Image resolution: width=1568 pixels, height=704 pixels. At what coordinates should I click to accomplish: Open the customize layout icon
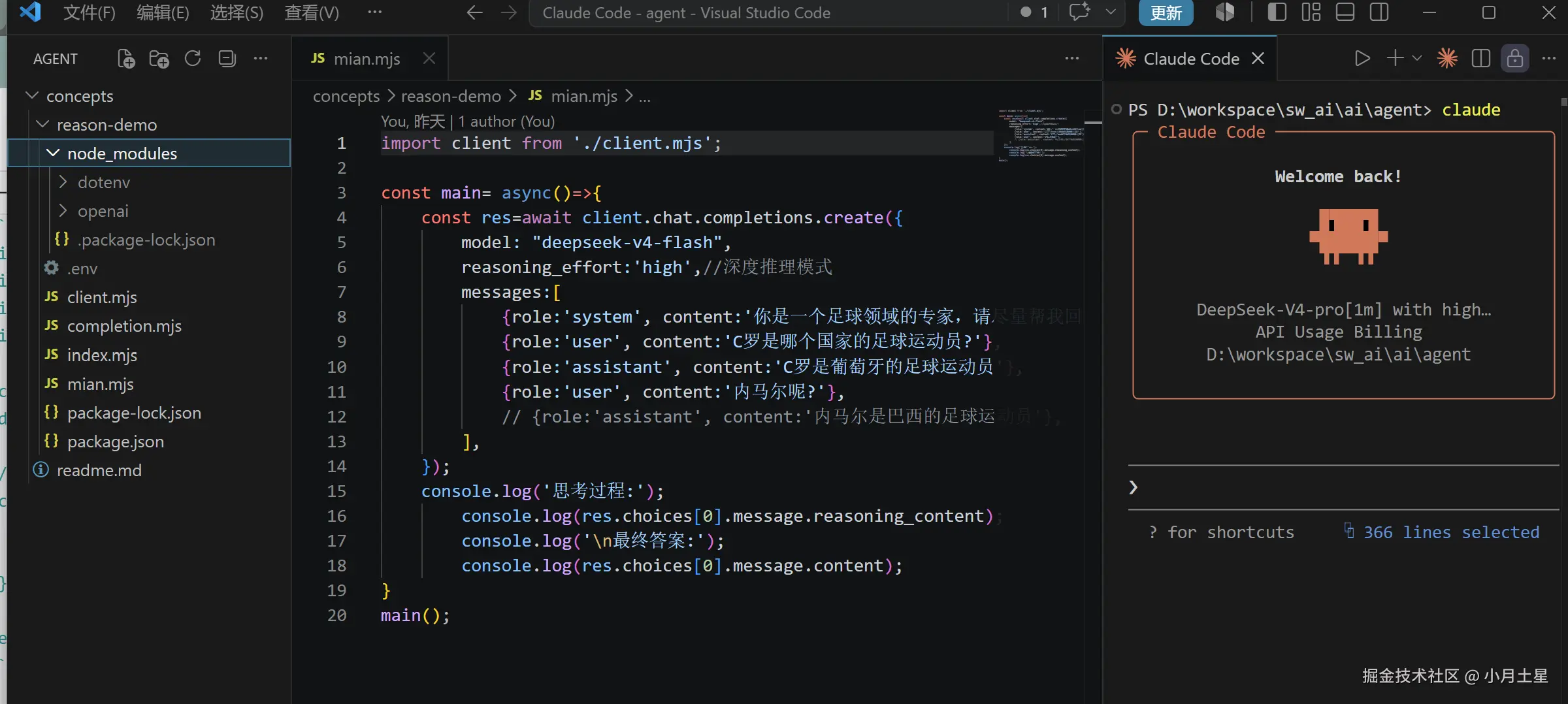tap(1311, 12)
